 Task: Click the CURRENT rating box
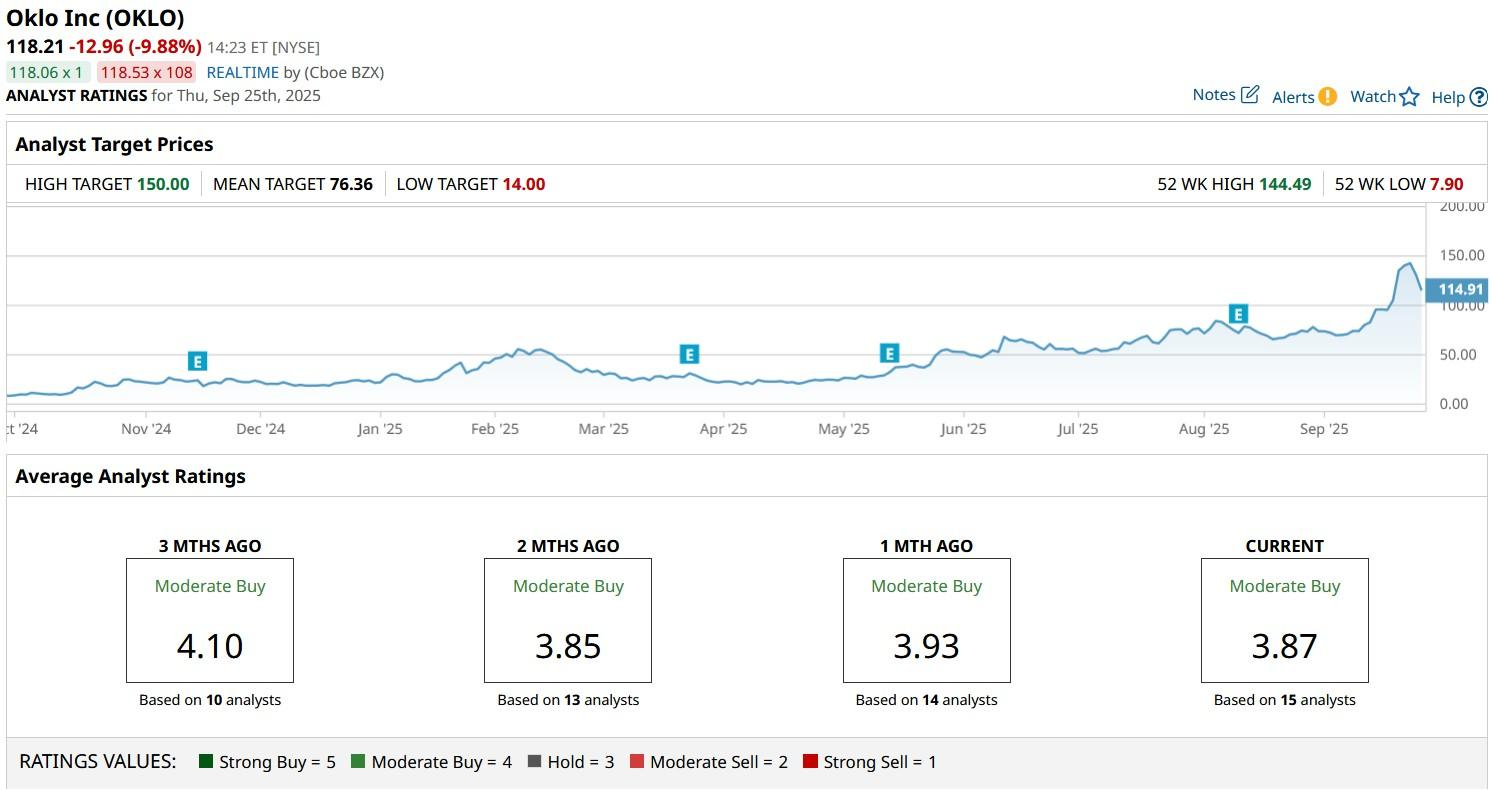click(x=1285, y=620)
